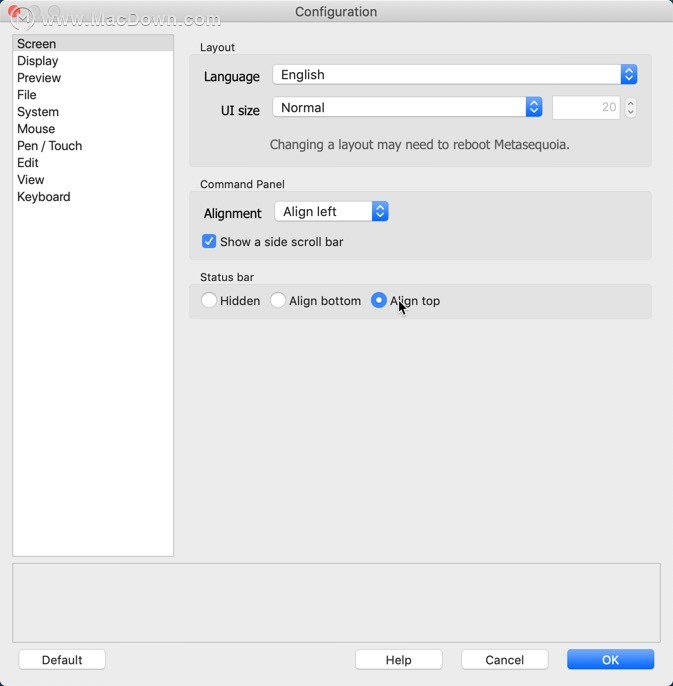Select Align bottom status bar option
Image resolution: width=673 pixels, height=686 pixels.
(x=278, y=301)
